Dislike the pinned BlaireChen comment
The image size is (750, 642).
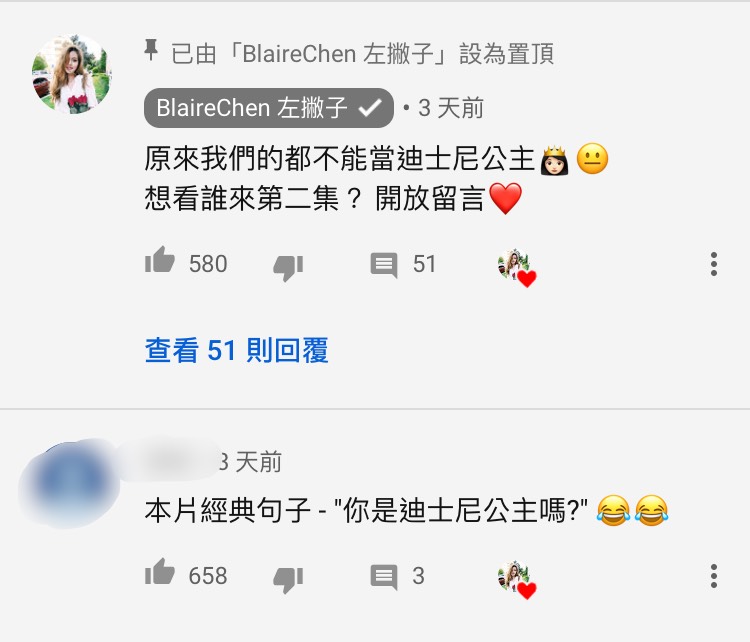point(288,268)
